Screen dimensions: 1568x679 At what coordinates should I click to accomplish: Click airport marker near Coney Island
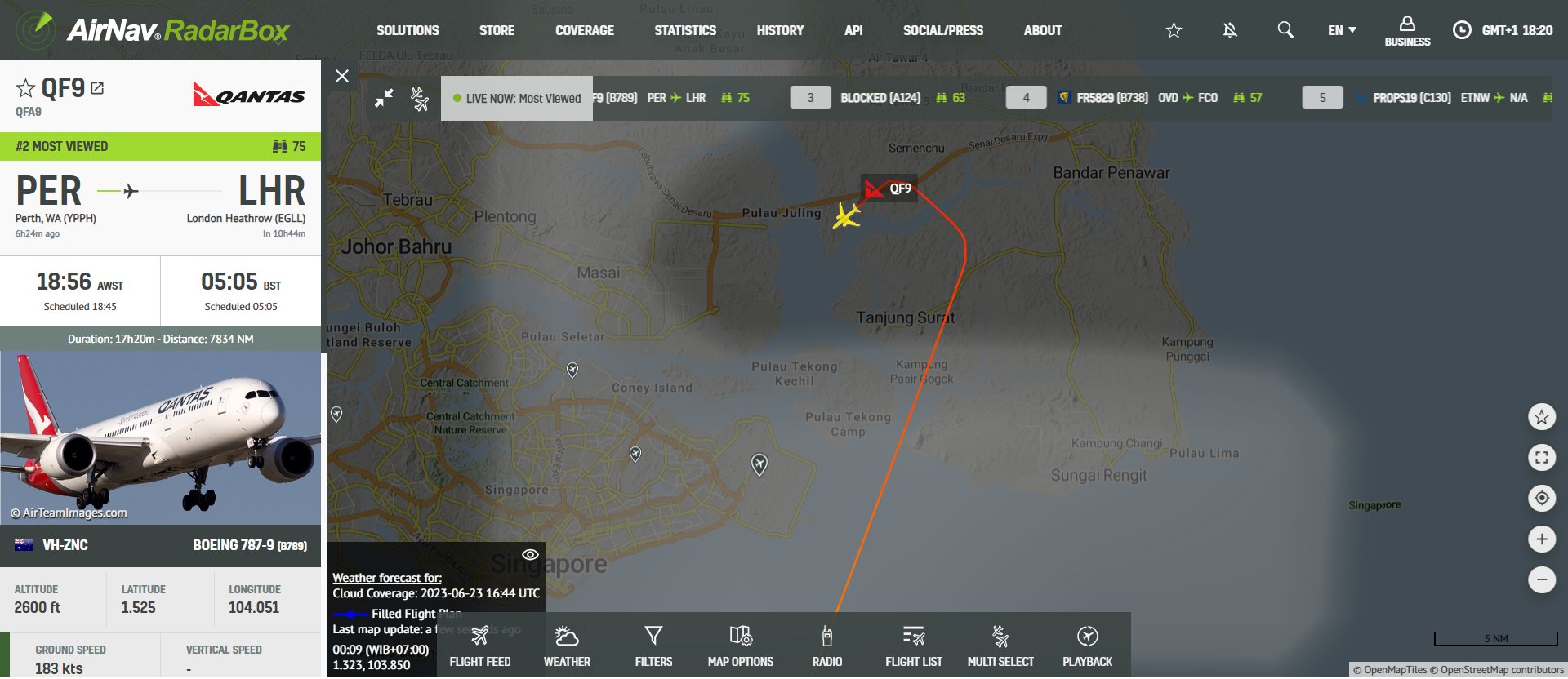pos(572,371)
